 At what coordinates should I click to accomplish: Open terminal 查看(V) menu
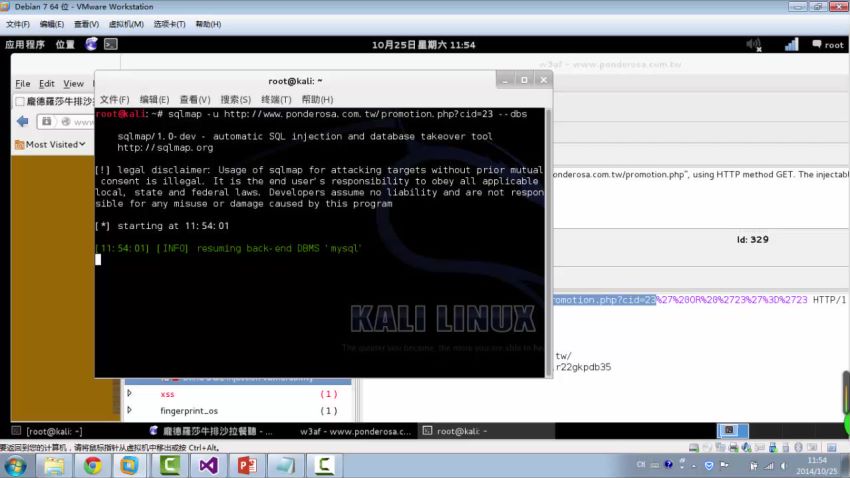195,100
